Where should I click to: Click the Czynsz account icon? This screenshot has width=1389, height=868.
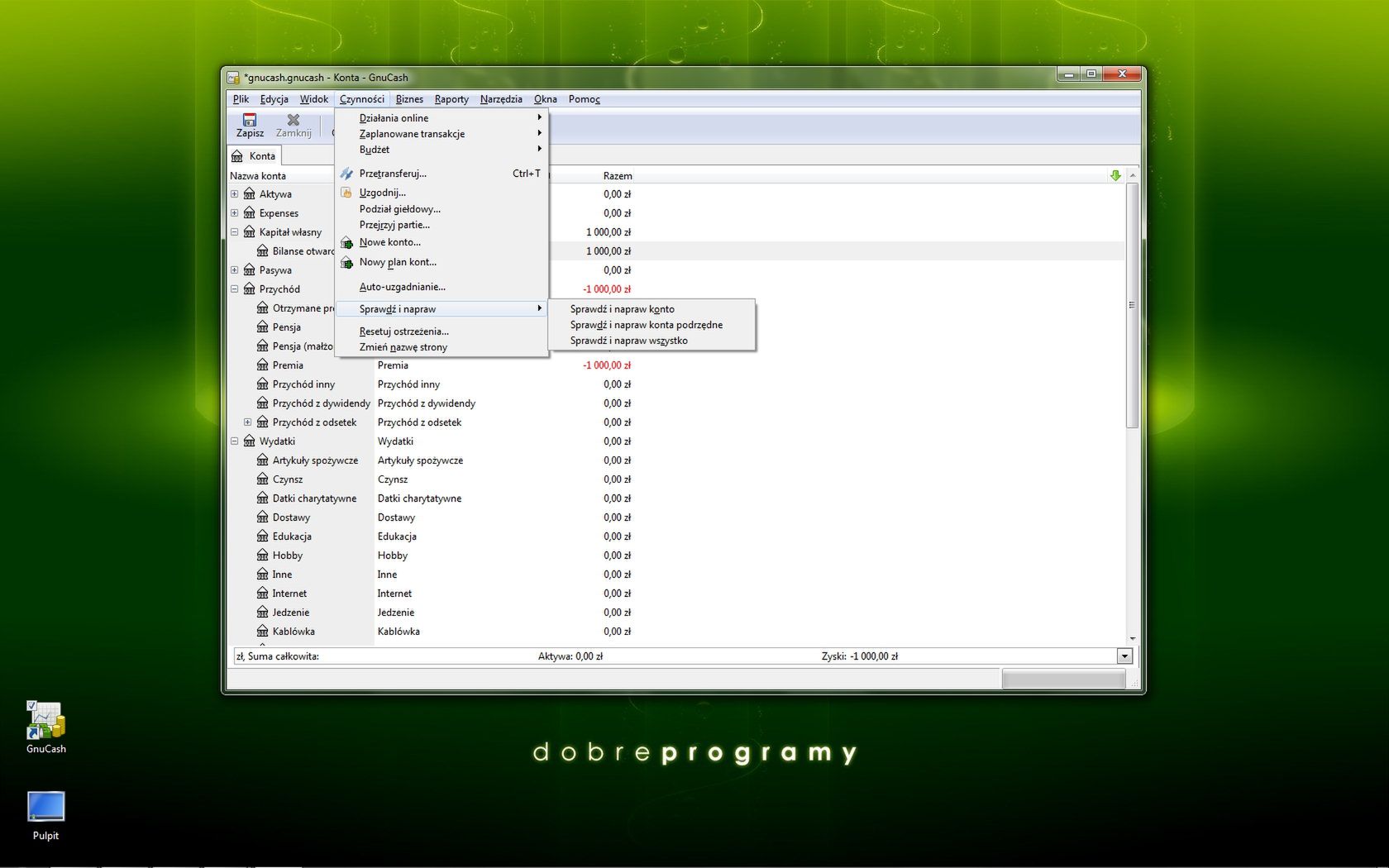click(263, 479)
